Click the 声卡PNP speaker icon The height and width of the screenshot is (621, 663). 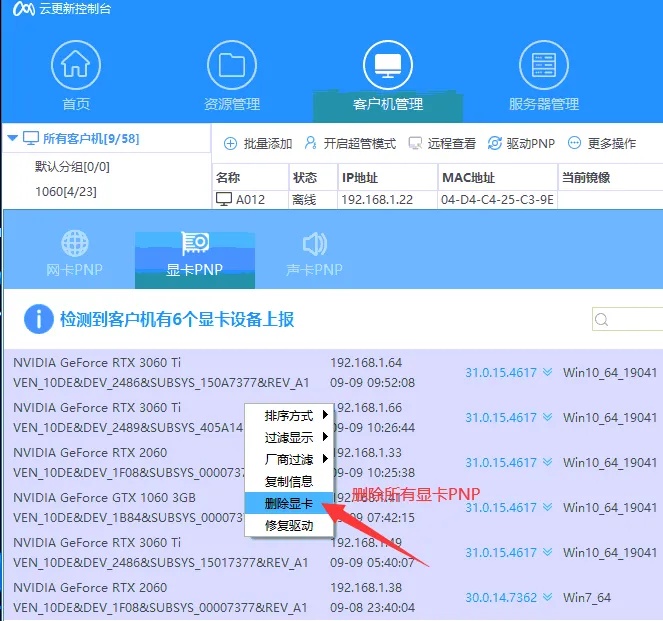coord(315,244)
